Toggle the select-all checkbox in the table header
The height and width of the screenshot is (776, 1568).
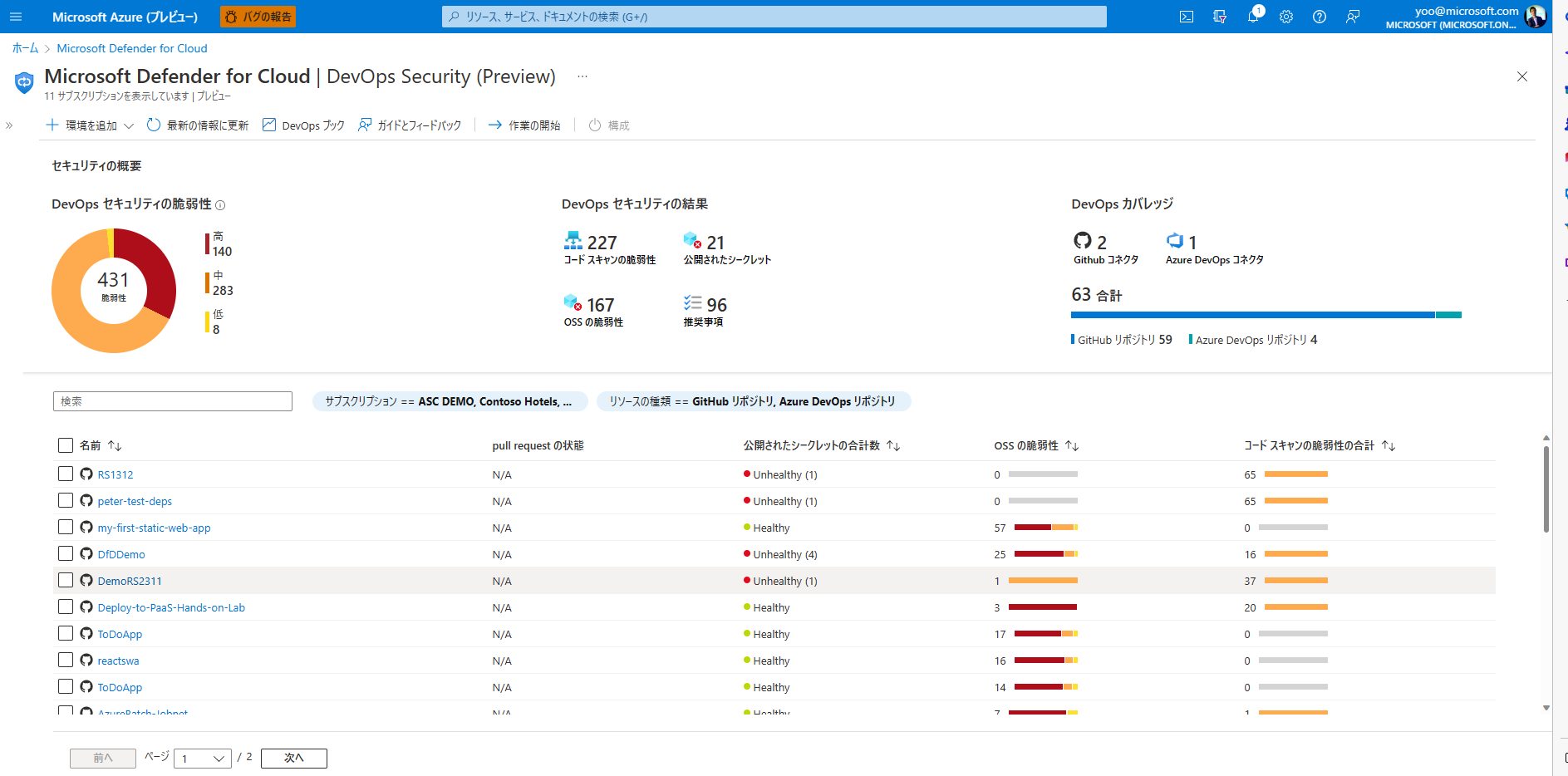point(66,444)
